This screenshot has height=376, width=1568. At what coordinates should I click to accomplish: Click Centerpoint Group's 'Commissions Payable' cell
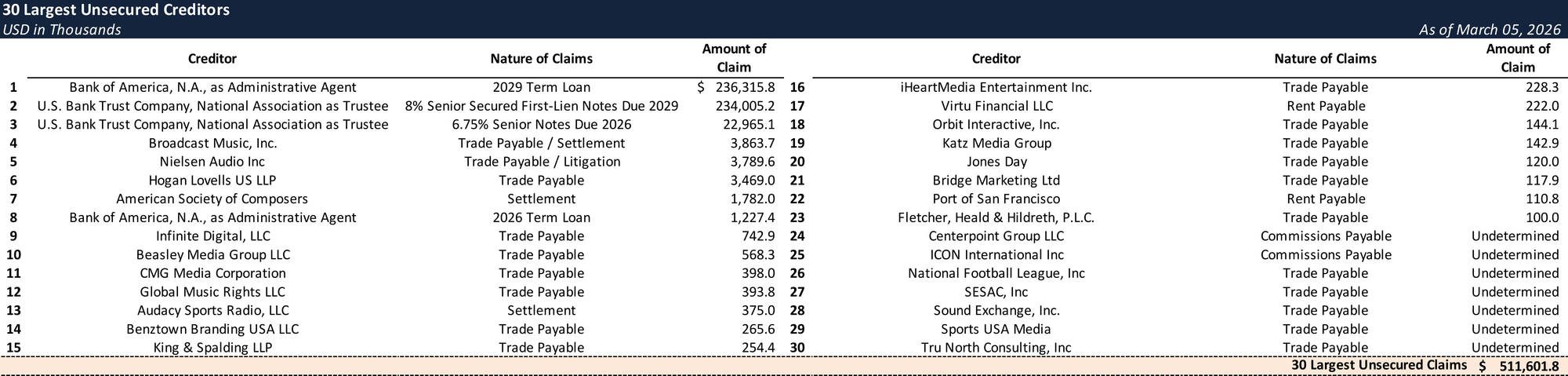click(x=1326, y=236)
